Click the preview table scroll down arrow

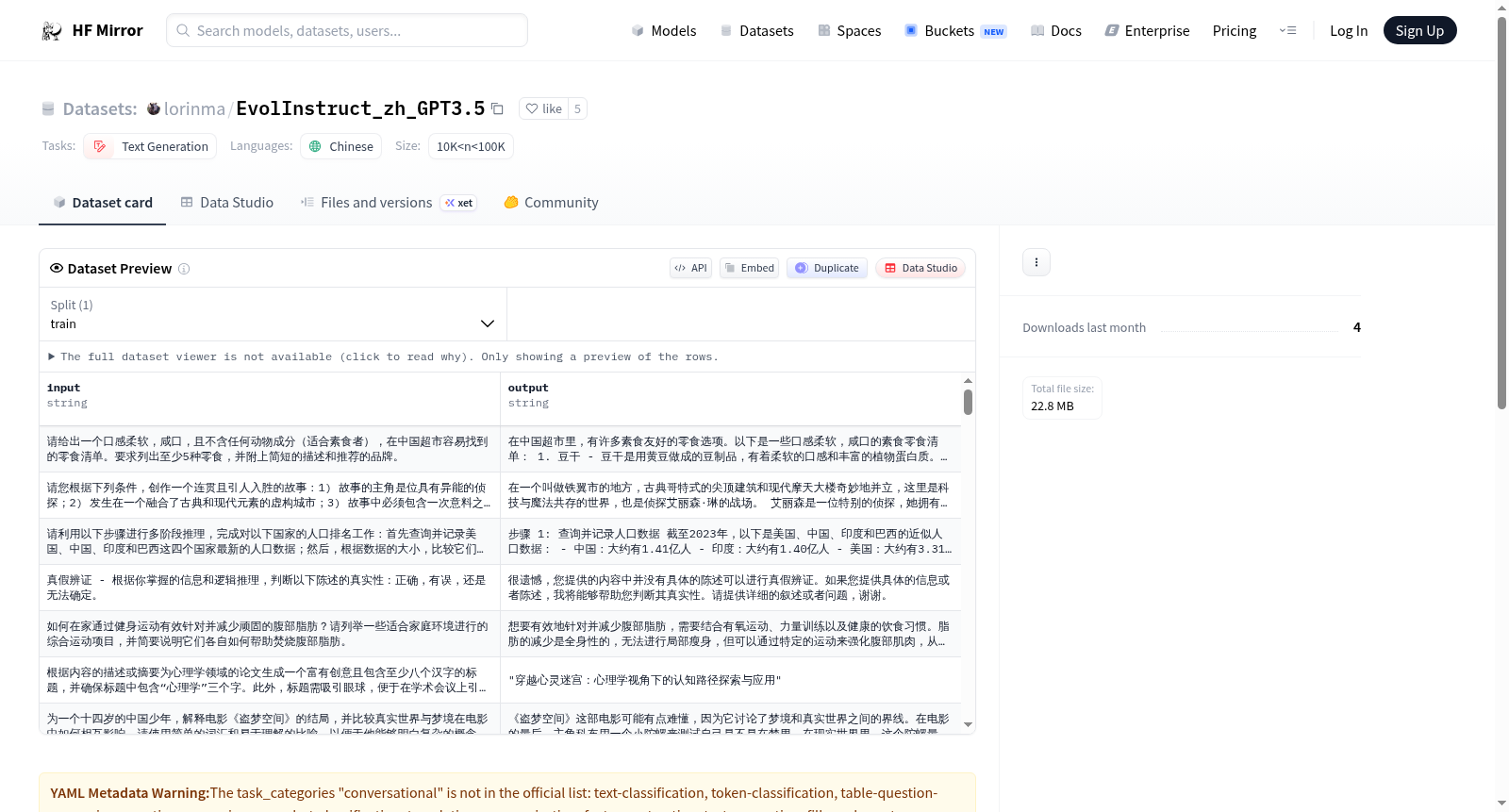(968, 724)
